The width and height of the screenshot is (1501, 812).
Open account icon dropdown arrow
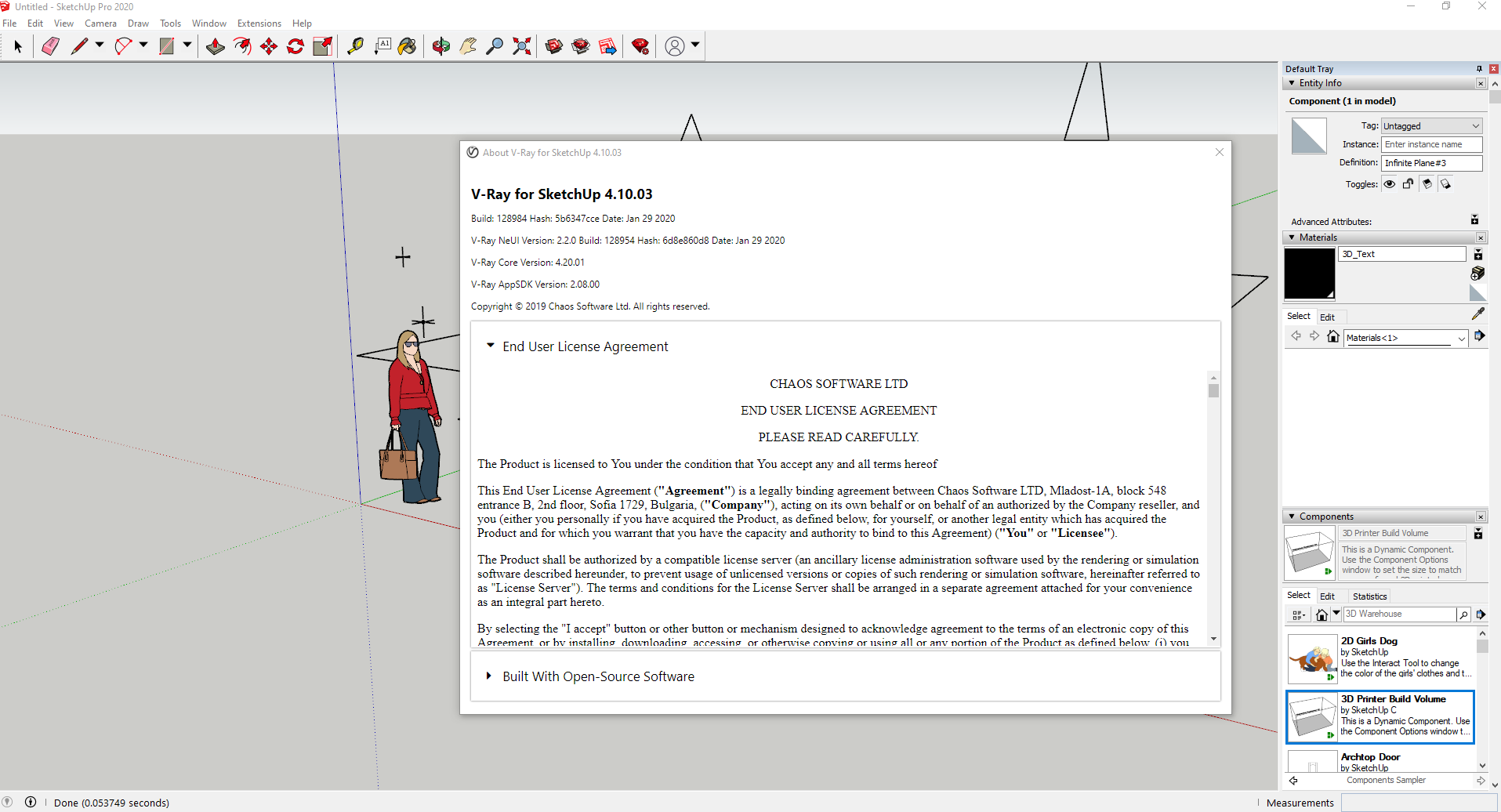coord(695,45)
